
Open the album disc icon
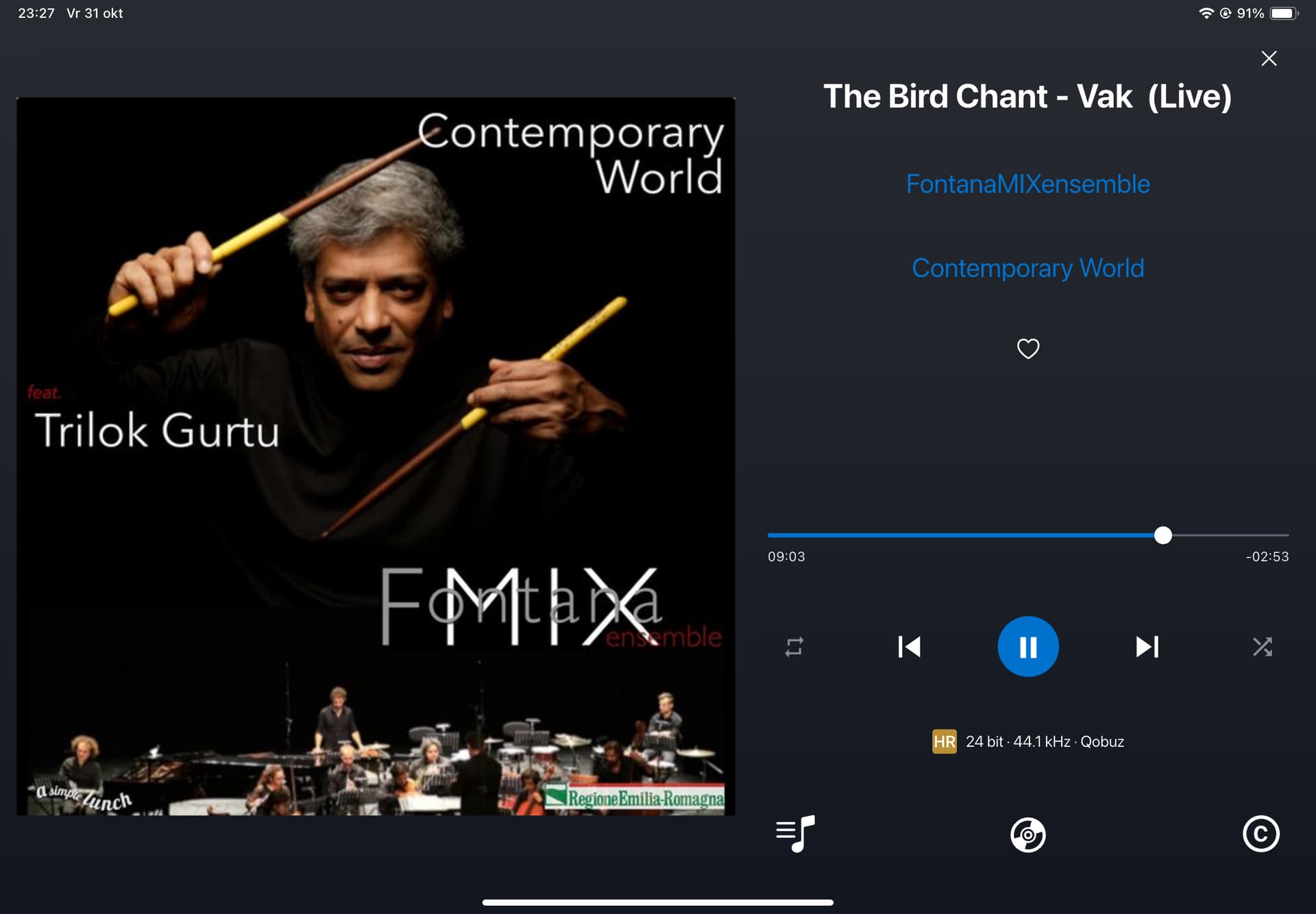point(1027,834)
